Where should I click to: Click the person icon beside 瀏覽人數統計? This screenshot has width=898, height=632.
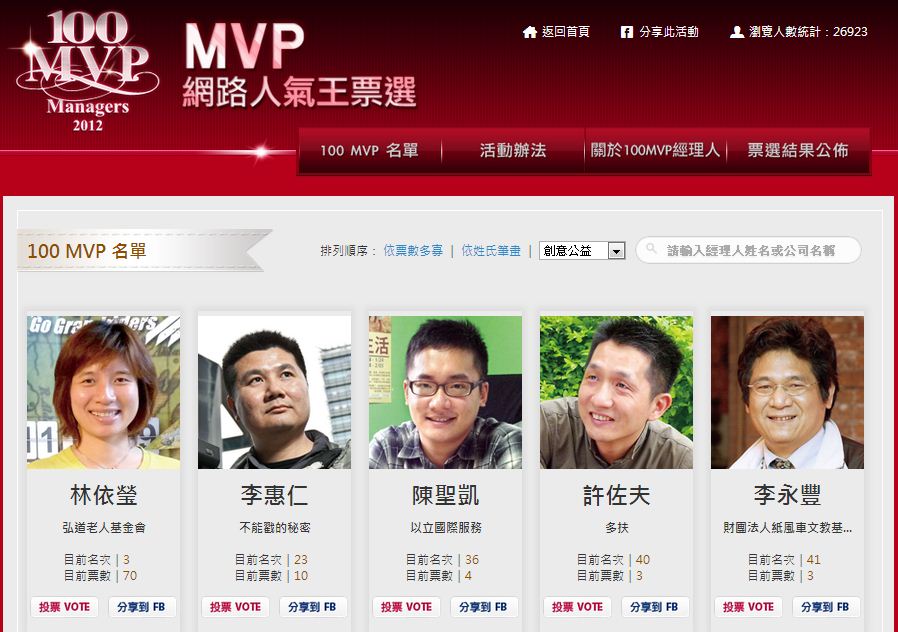click(736, 32)
